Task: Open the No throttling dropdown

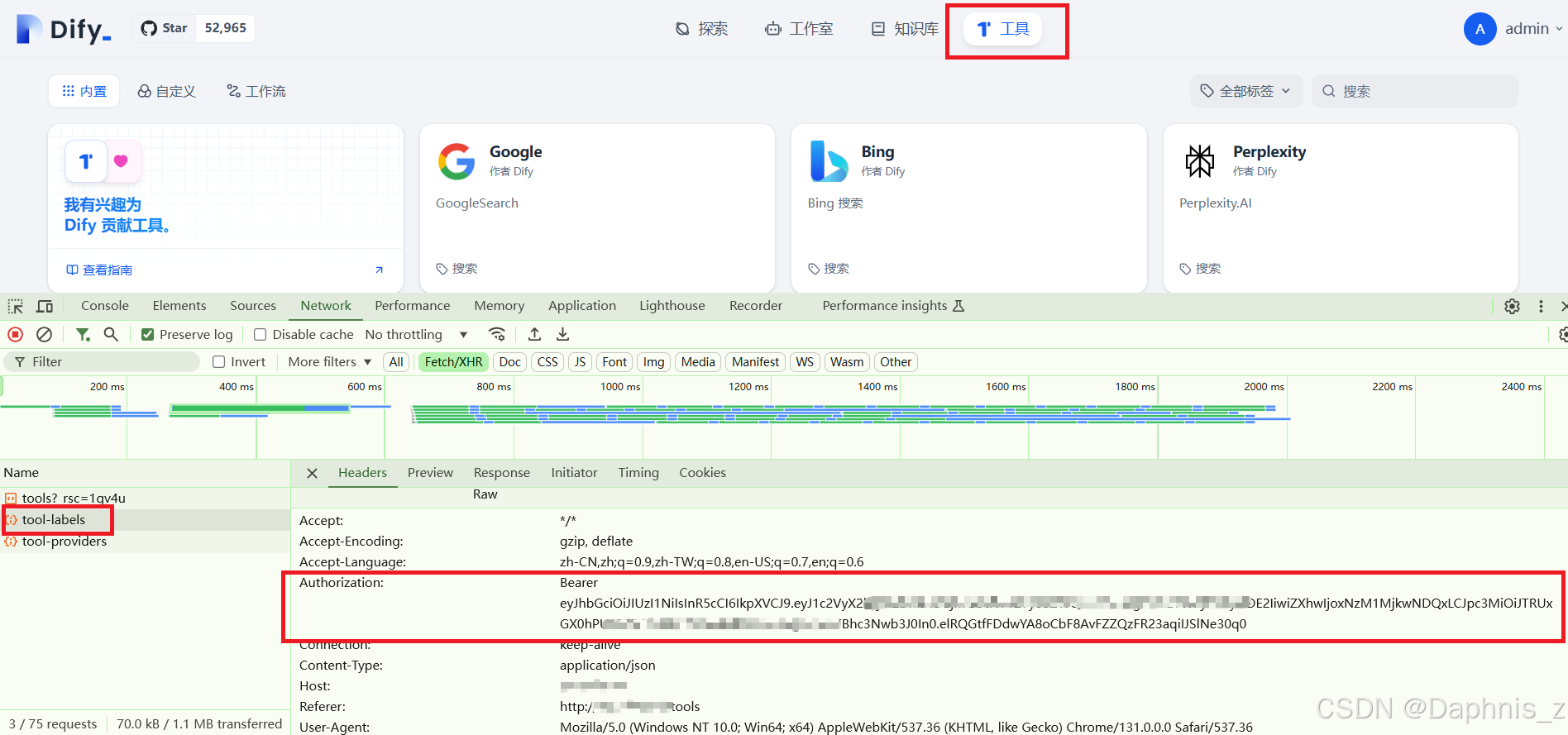Action: click(x=416, y=335)
